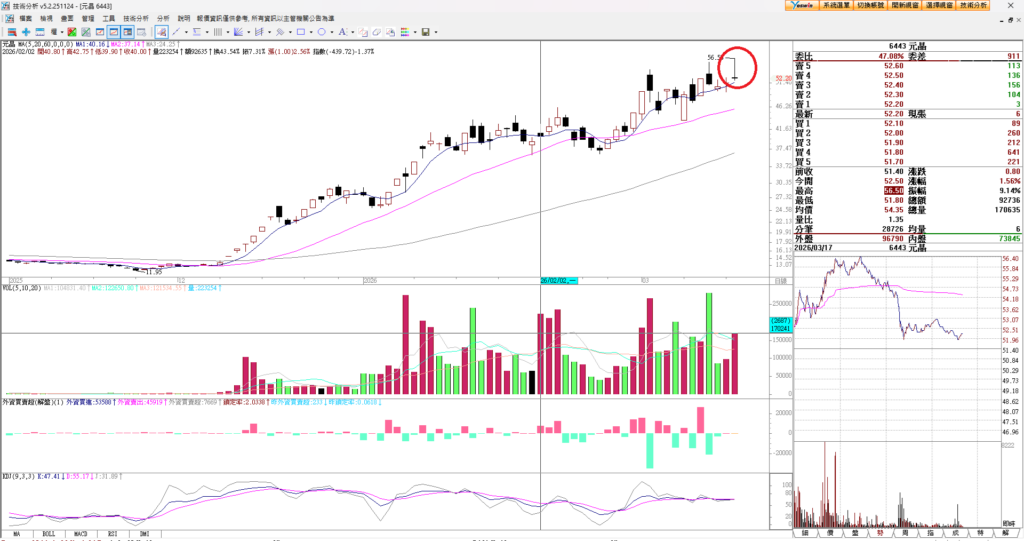Open the color palette grid icon
This screenshot has width=1024, height=541.
(404, 32)
